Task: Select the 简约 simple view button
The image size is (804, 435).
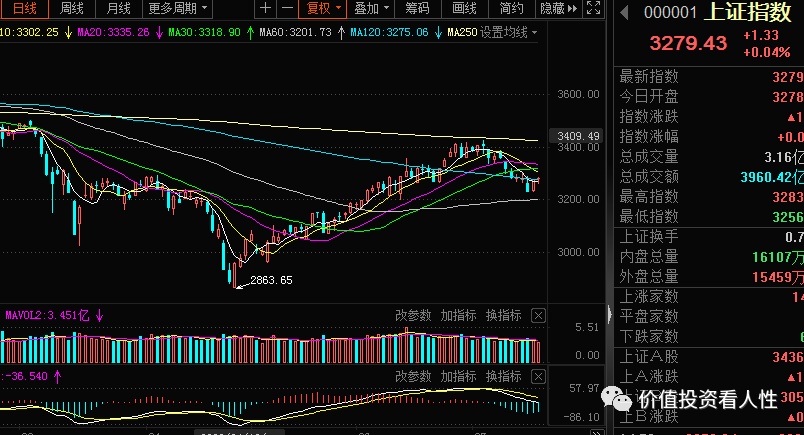Action: [512, 8]
